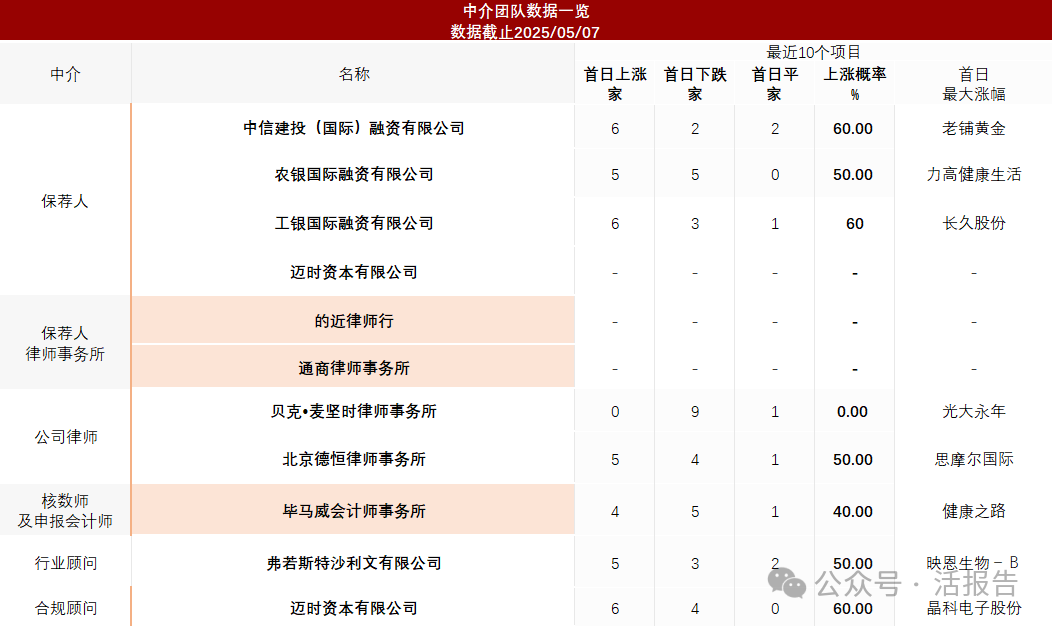1052x626 pixels.
Task: Click the 上涨概率% column header
Action: [x=855, y=84]
